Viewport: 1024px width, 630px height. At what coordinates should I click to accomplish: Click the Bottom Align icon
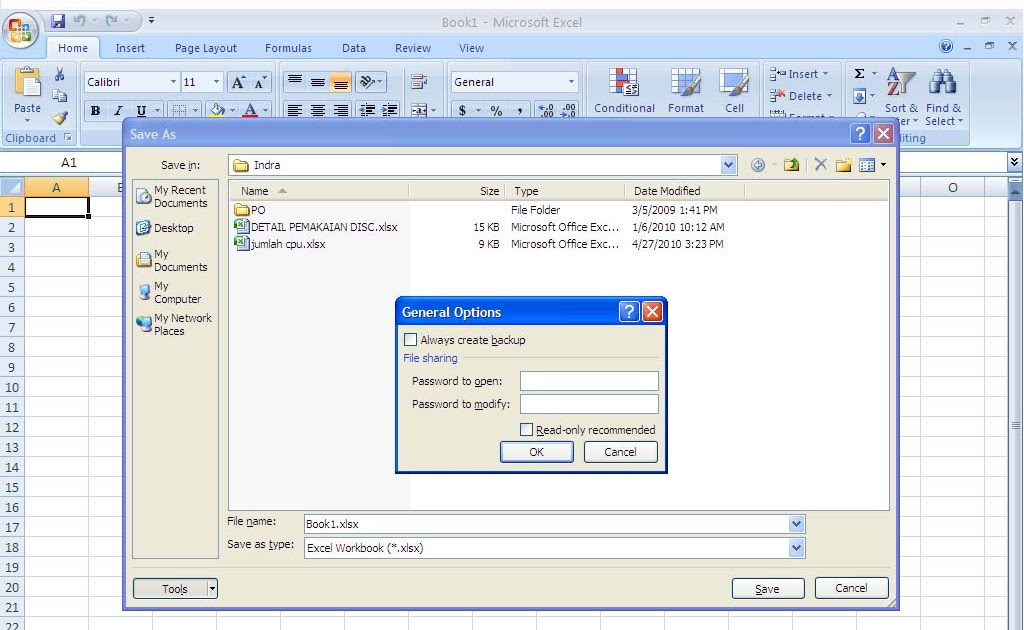pyautogui.click(x=340, y=82)
